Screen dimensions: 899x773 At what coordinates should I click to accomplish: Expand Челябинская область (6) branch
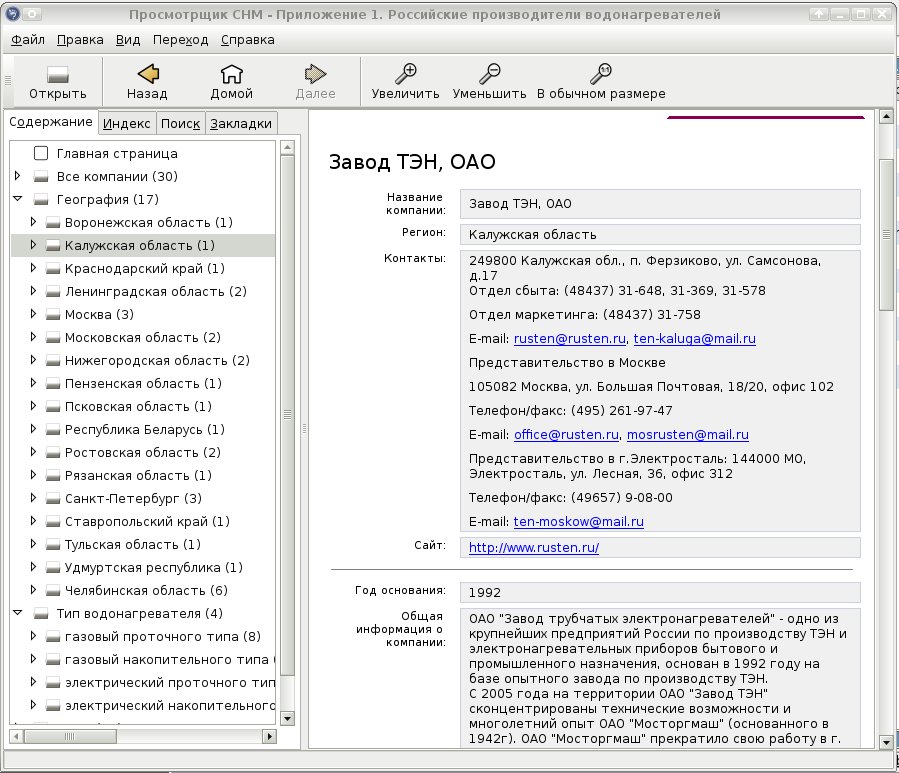tap(33, 590)
